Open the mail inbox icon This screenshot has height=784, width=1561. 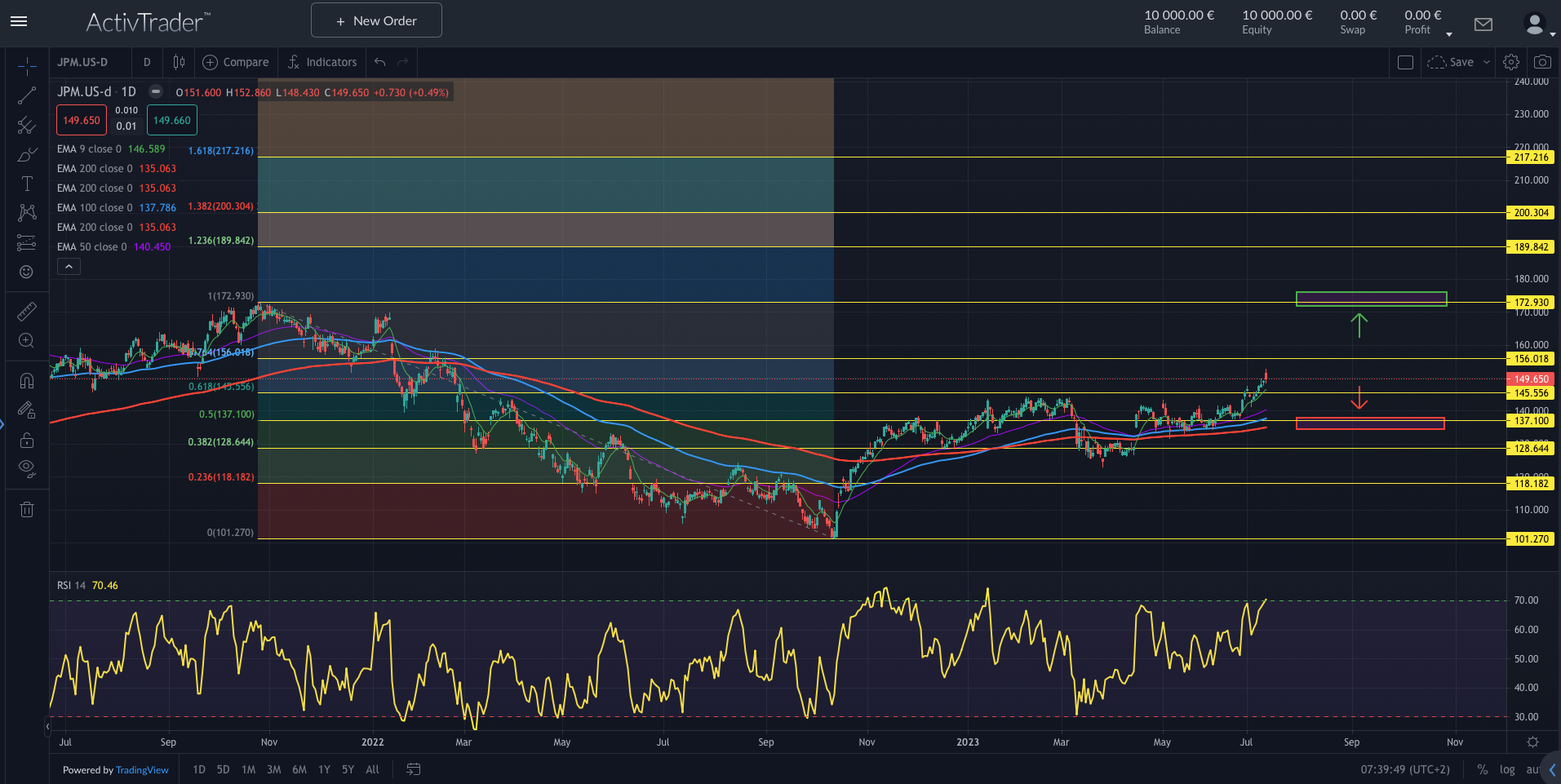[1483, 24]
